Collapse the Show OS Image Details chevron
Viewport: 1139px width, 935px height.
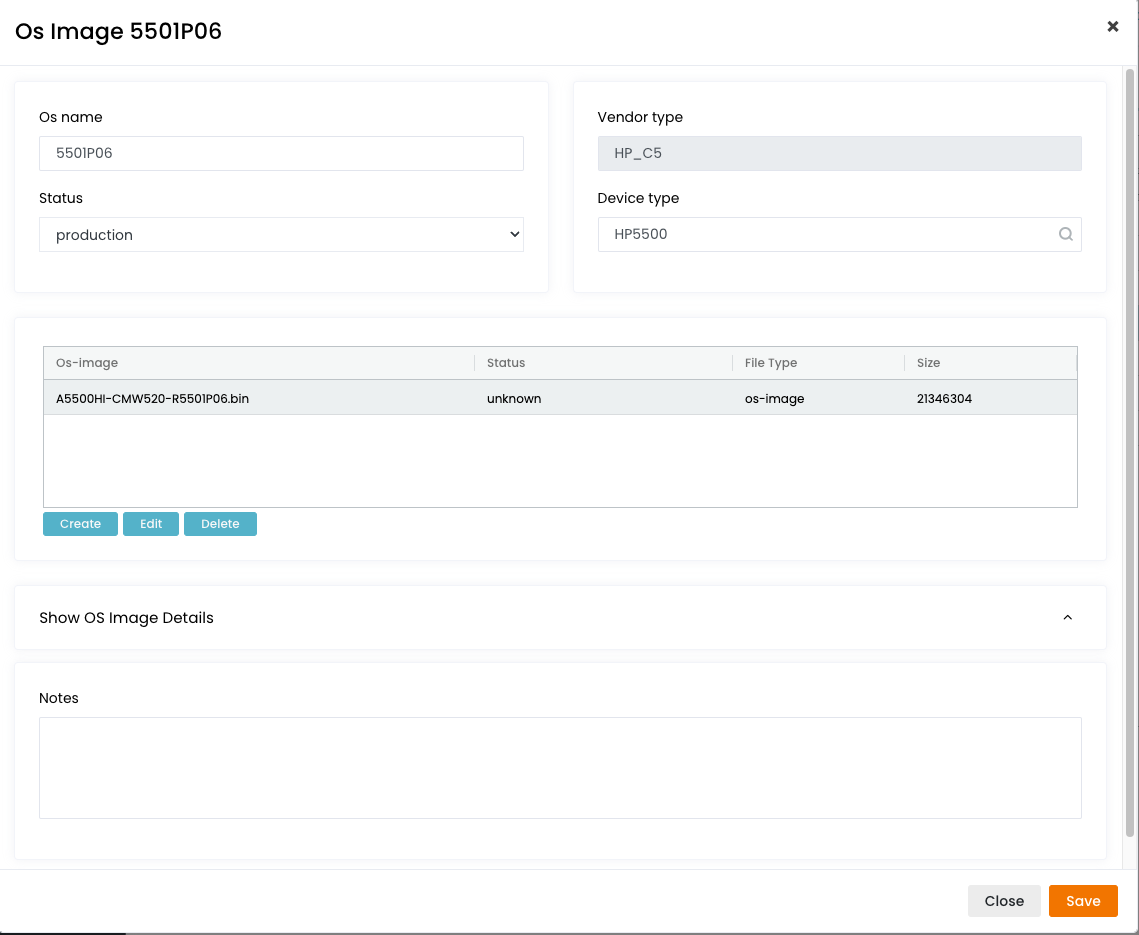tap(1067, 618)
